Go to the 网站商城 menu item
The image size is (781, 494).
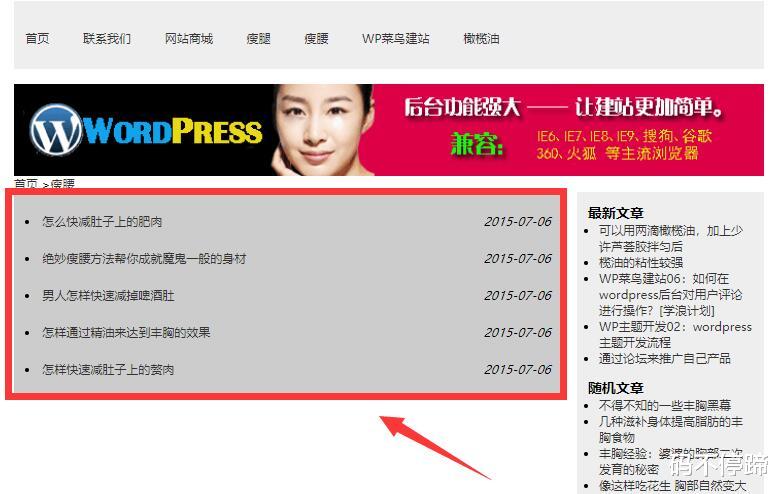pos(189,39)
